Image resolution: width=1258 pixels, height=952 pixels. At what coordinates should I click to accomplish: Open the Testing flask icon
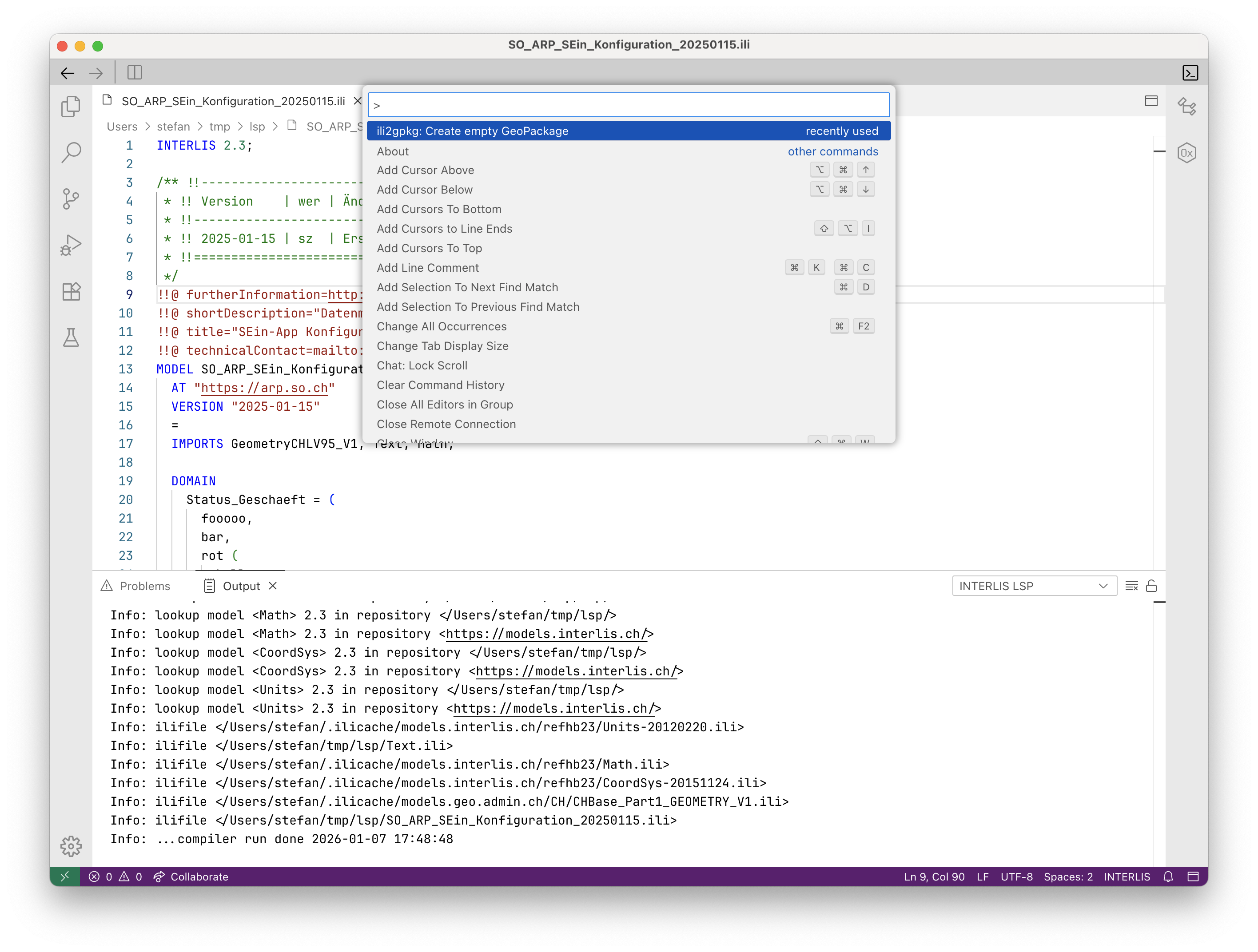71,337
